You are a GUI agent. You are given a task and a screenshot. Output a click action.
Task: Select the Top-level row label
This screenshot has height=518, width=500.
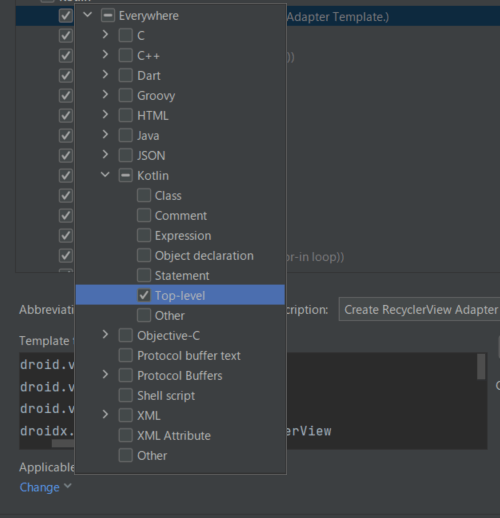click(x=180, y=296)
